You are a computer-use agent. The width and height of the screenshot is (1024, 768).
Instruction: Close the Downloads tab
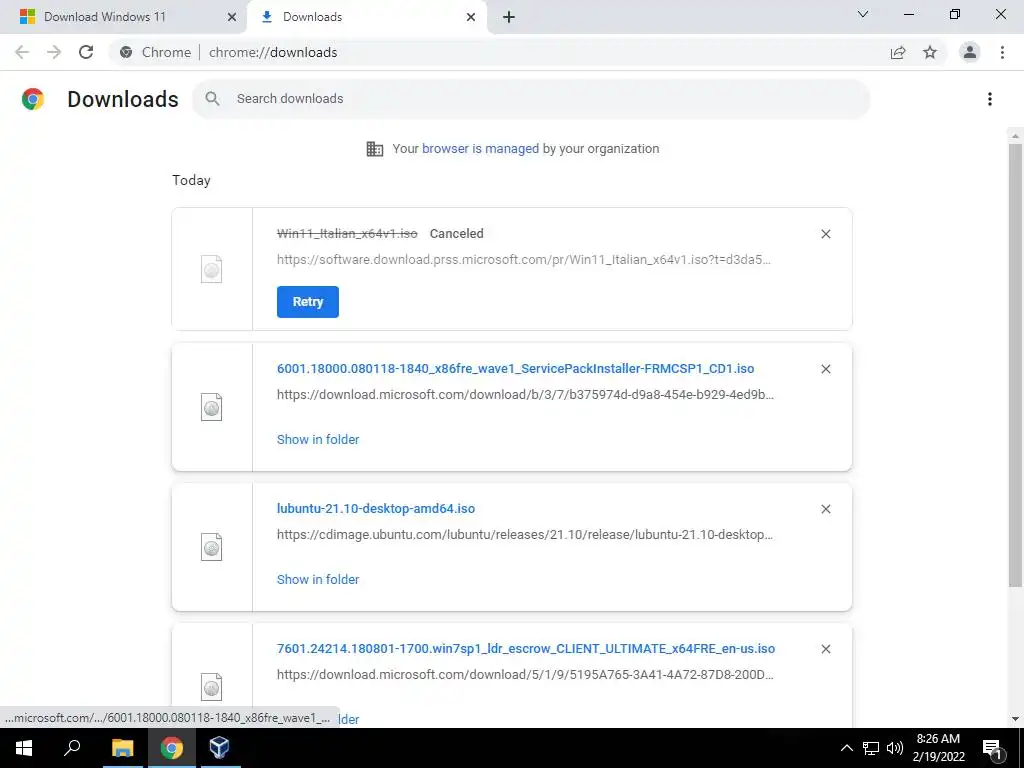[471, 17]
